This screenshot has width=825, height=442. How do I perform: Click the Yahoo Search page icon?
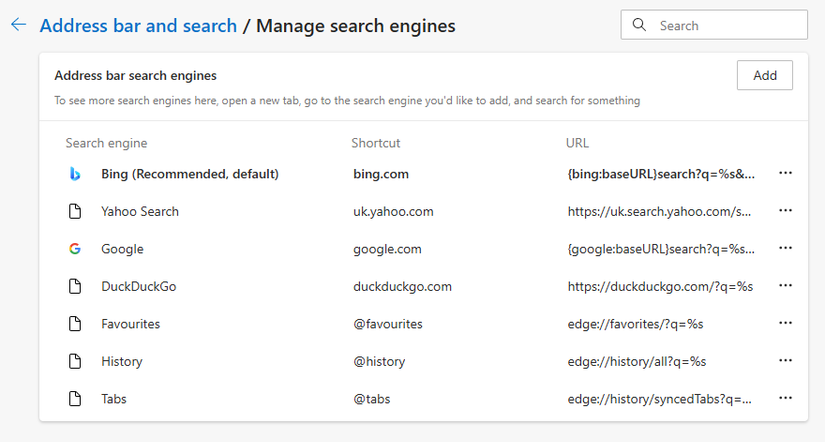(x=74, y=212)
